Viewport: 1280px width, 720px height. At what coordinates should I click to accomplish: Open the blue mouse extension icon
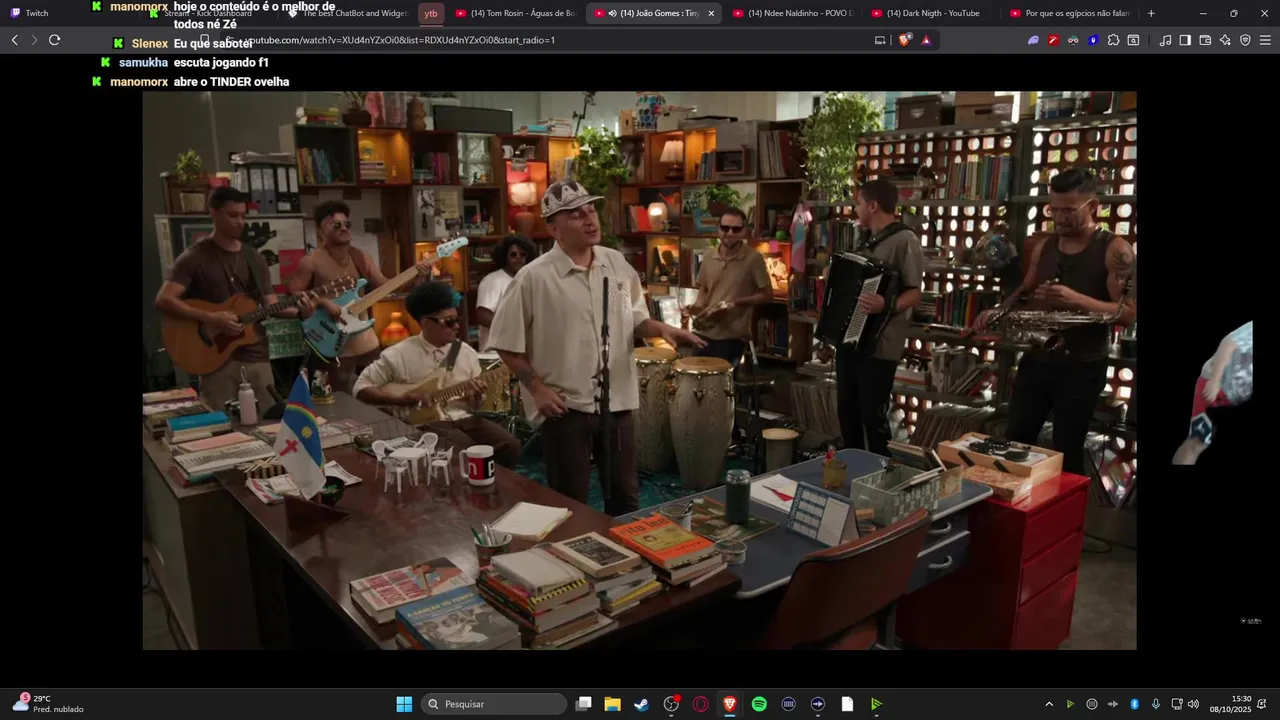click(x=1093, y=40)
